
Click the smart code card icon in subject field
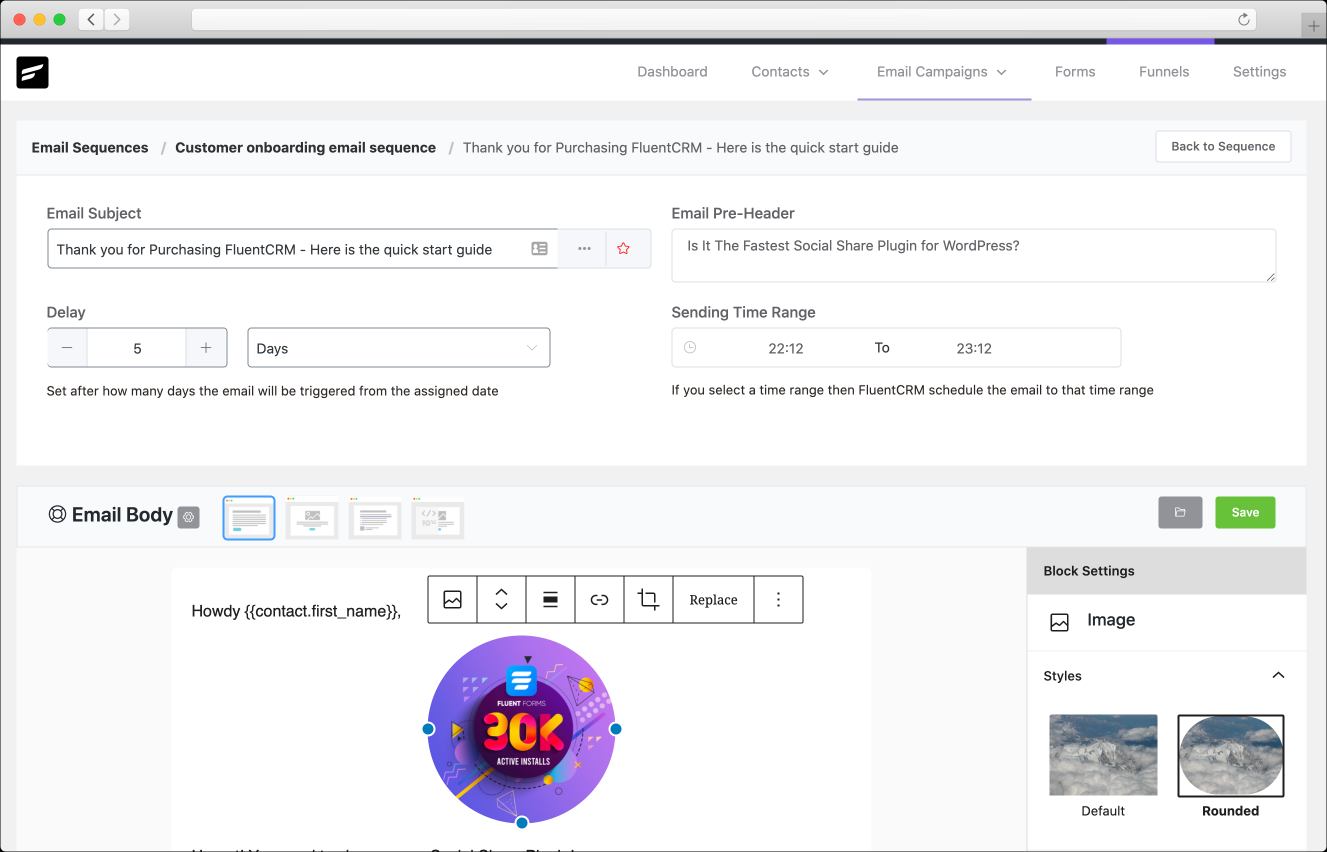coord(539,249)
